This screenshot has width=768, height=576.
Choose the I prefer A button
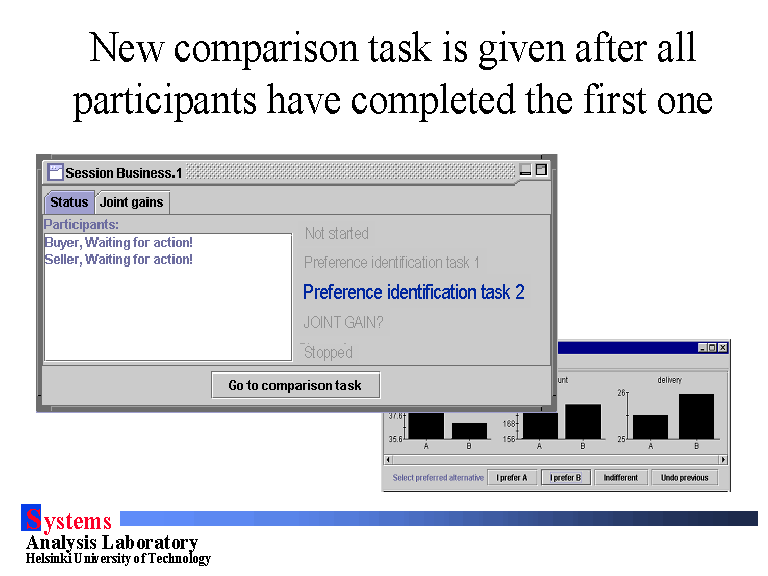click(511, 478)
